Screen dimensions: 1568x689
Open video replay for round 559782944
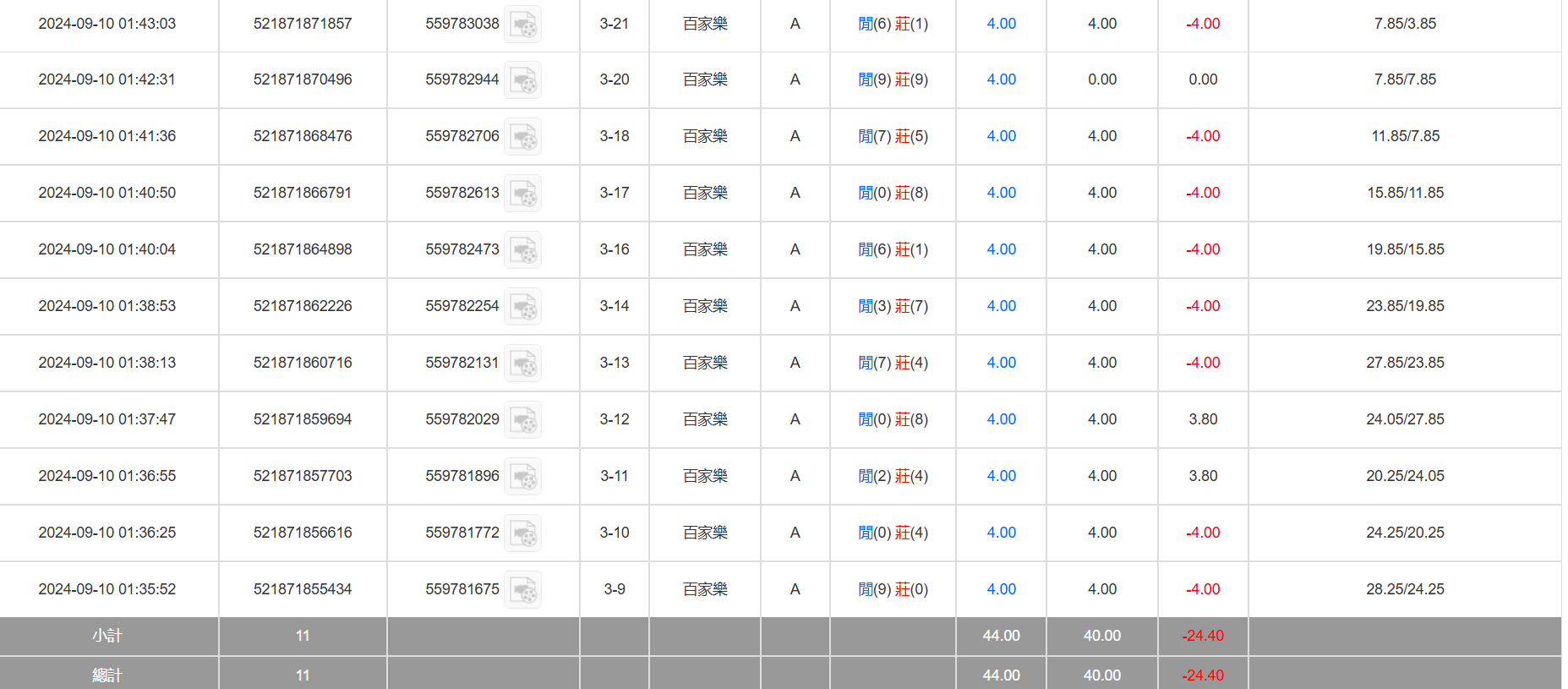(x=523, y=80)
